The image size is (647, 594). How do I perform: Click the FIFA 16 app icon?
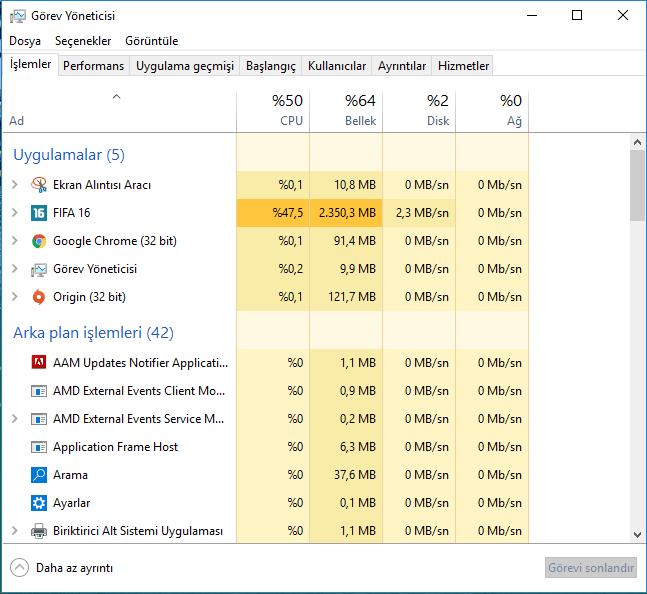pos(39,213)
